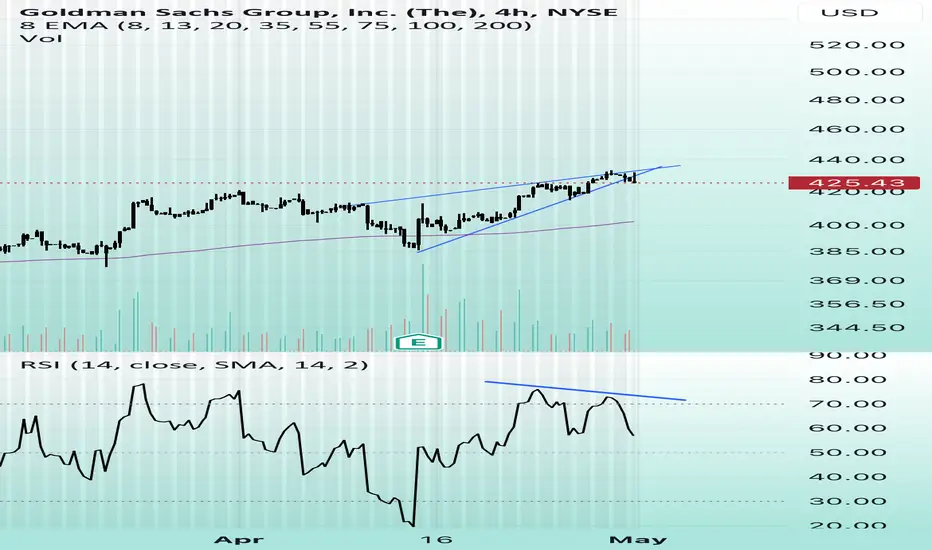Click the 480.00 price axis label
The width and height of the screenshot is (932, 550).
click(x=857, y=99)
